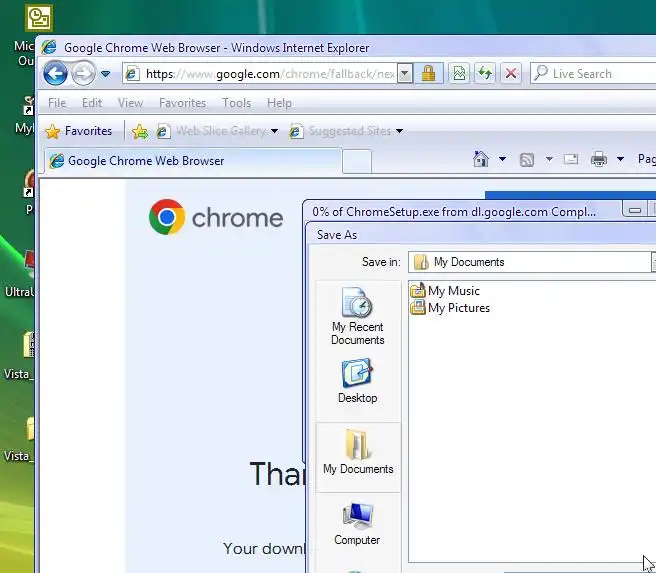Click the Read Mail icon
This screenshot has height=573, width=656.
(571, 159)
